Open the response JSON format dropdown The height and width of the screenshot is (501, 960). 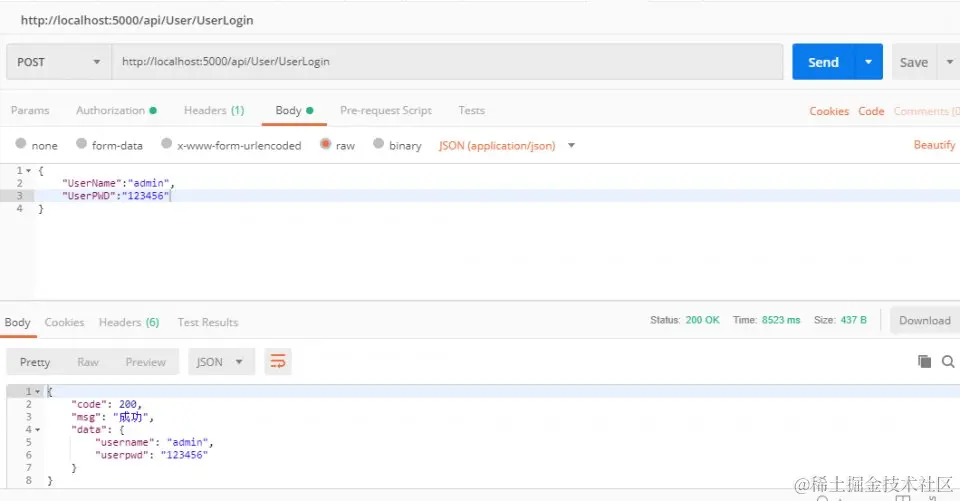[x=220, y=362]
